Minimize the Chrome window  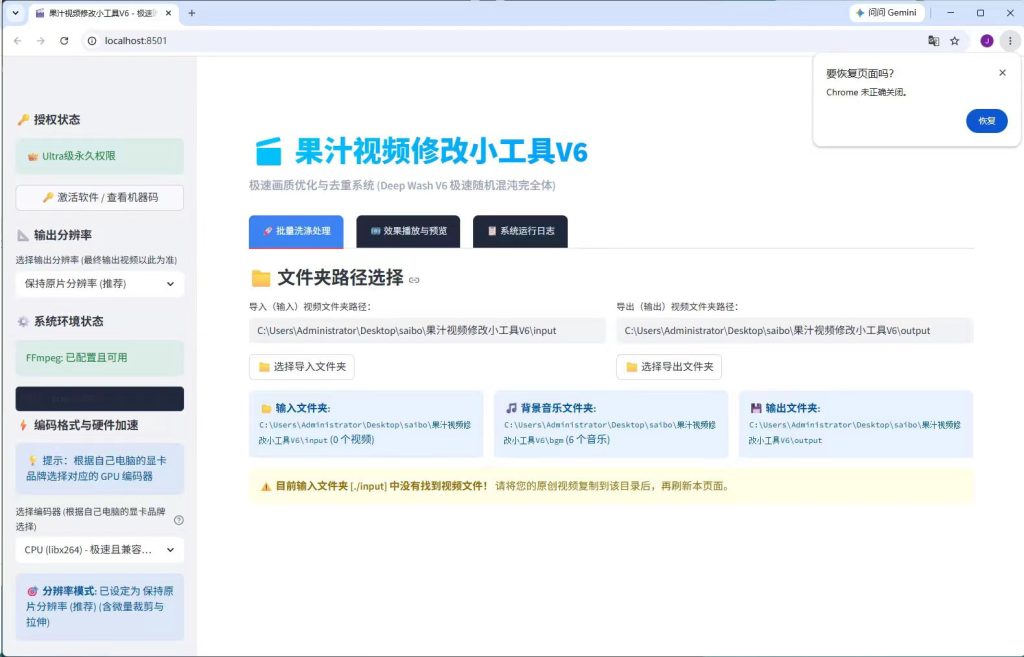coord(950,12)
